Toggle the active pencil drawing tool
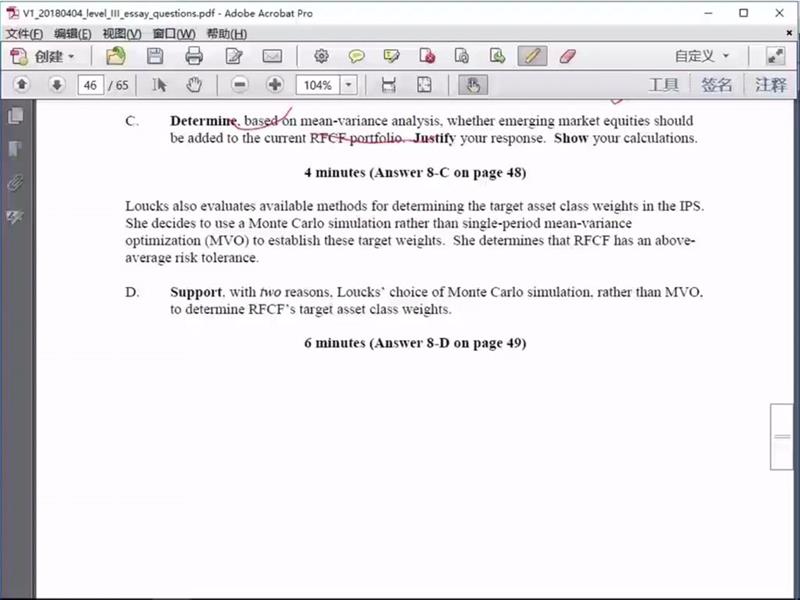800x600 pixels. point(532,56)
